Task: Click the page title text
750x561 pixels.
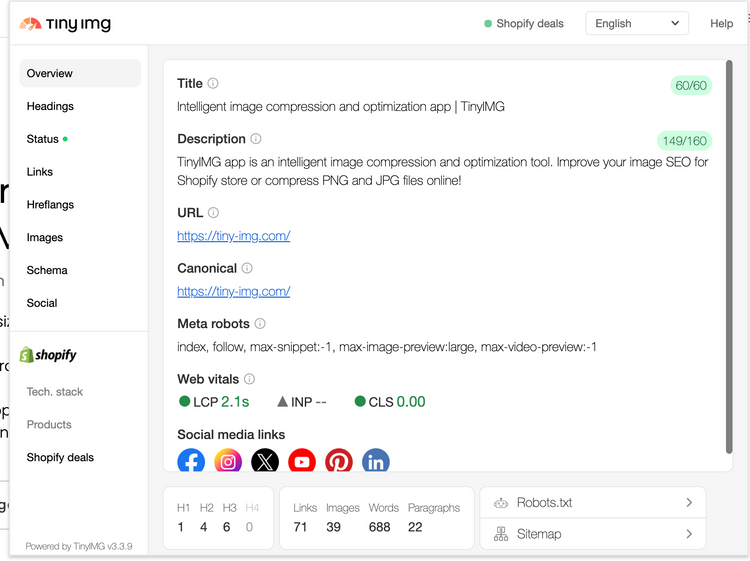Action: tap(341, 107)
